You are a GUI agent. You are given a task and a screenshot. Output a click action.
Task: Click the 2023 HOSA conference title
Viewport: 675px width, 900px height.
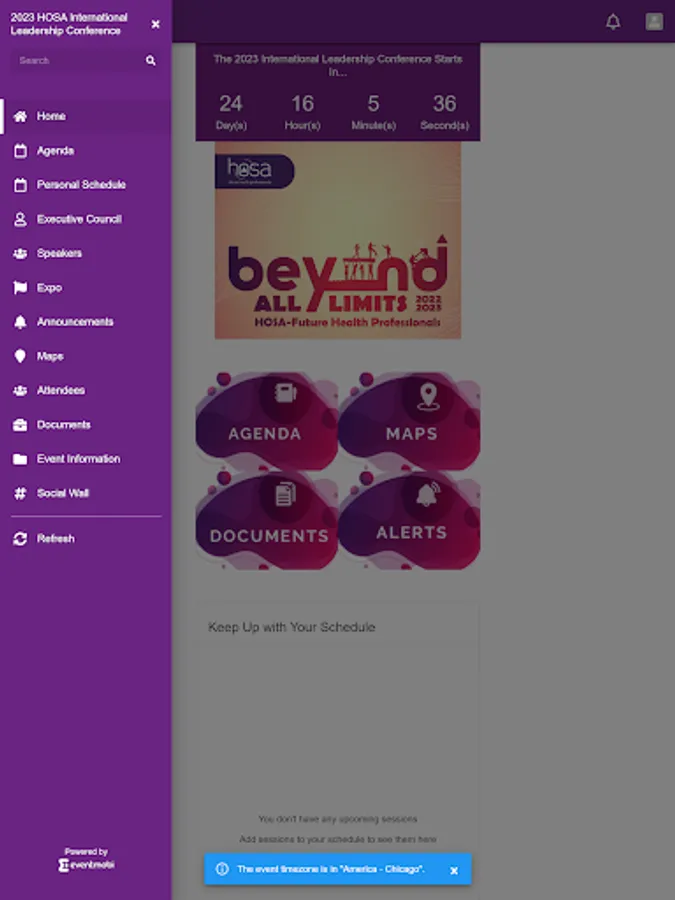coord(69,24)
